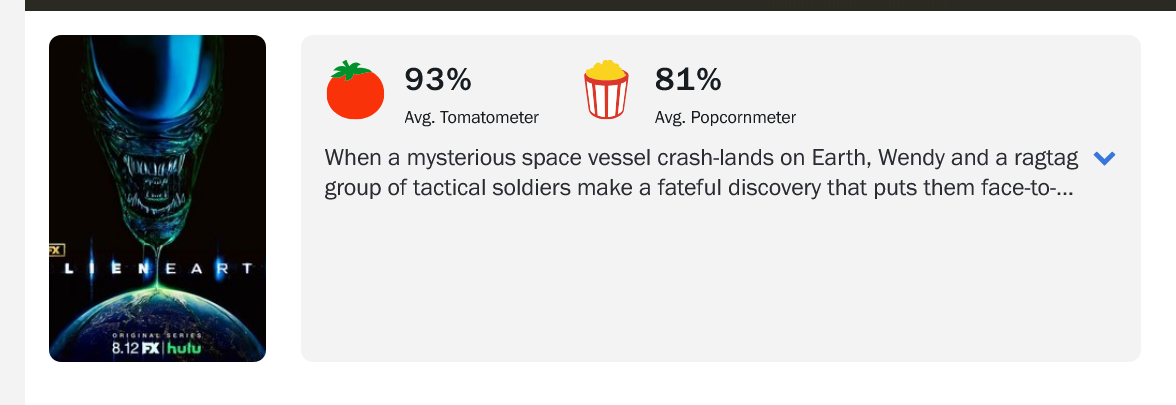Click the Original Series text on poster
1176x405 pixels.
click(157, 334)
